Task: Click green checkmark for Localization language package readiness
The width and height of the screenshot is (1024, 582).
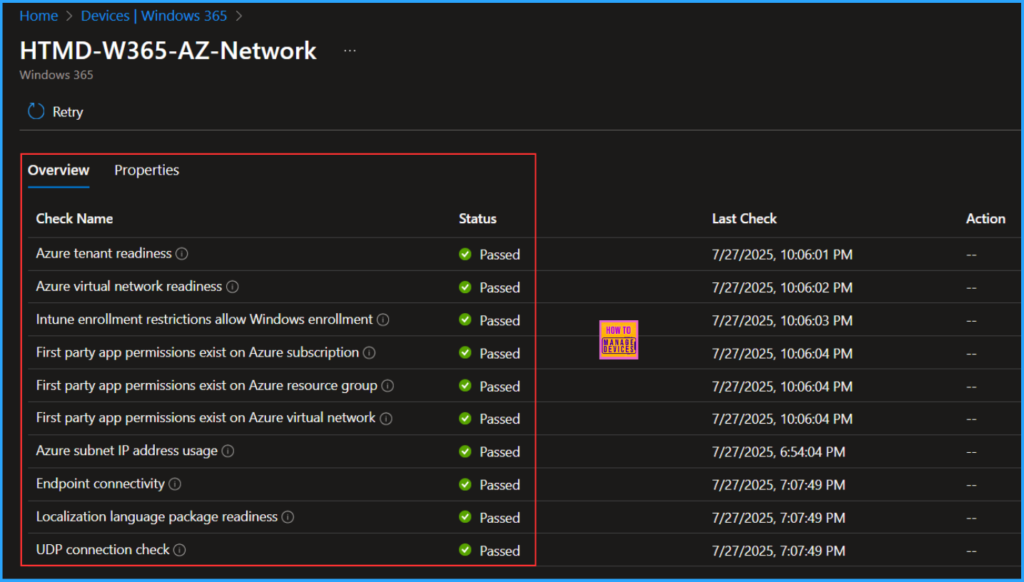Action: (x=465, y=517)
